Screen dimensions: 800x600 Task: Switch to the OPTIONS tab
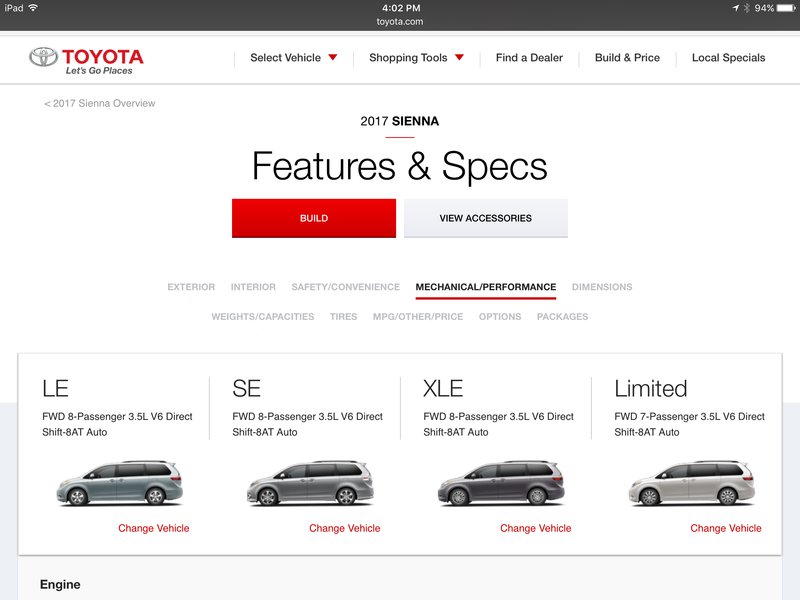point(500,316)
